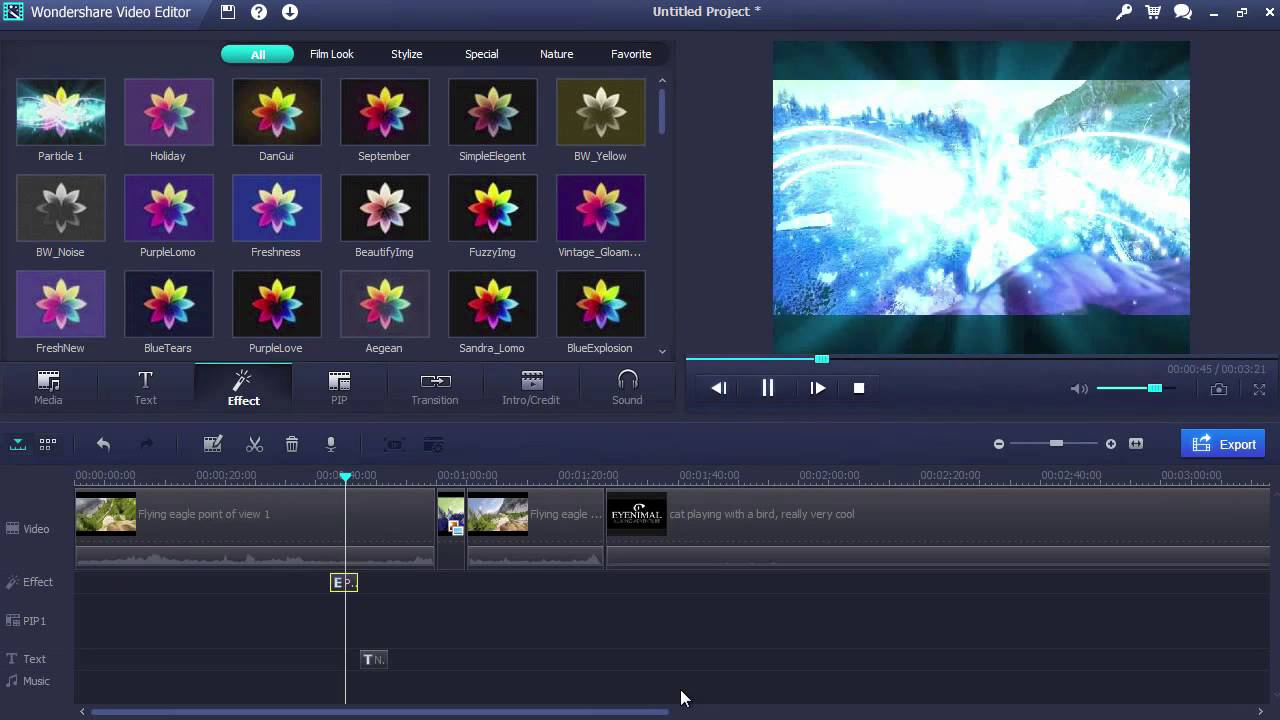The image size is (1280, 720).
Task: Switch to the Nature effects category
Action: tap(556, 54)
